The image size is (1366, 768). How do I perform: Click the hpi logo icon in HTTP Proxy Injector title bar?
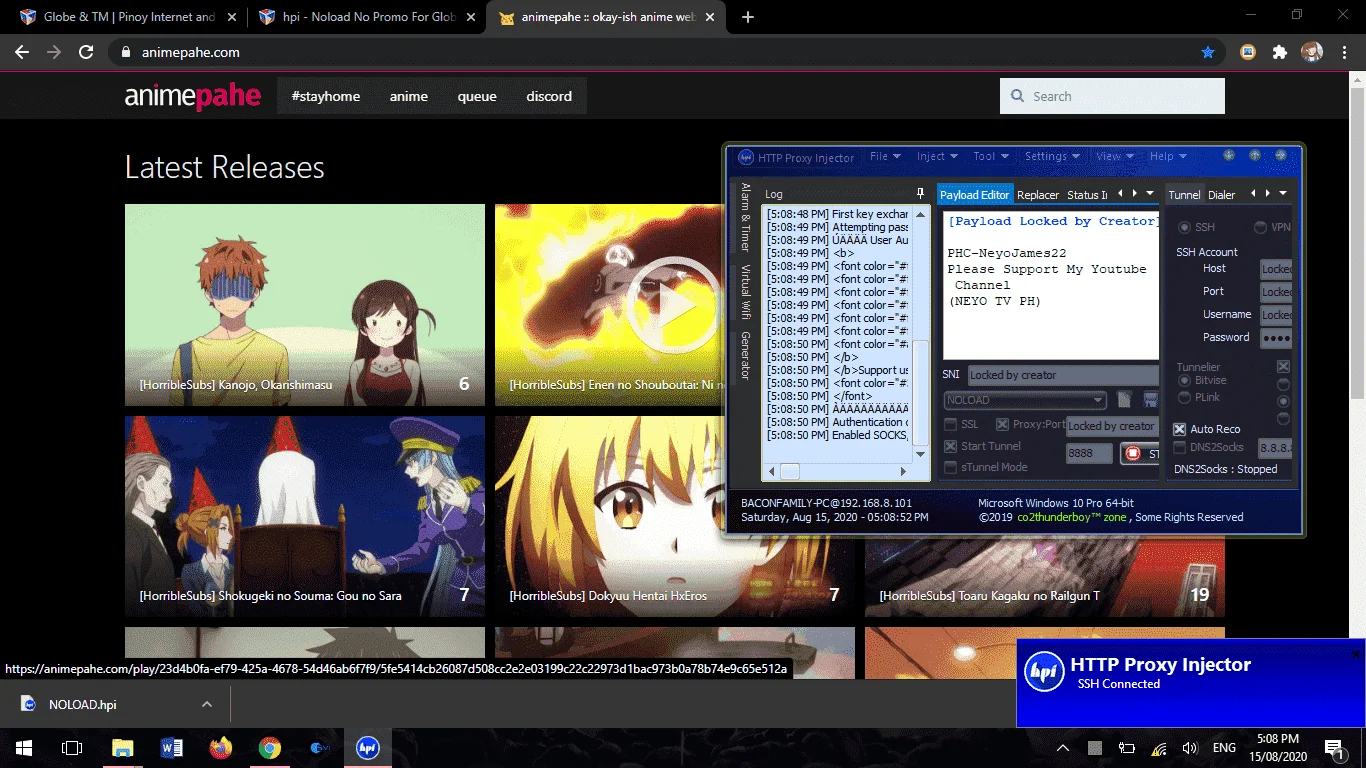point(745,157)
